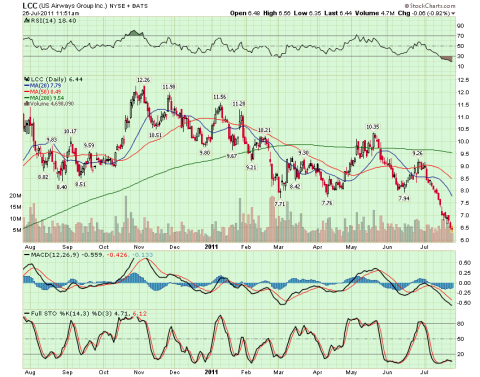The image size is (480, 377).
Task: Click the 8.42 price label
Action: [x=295, y=187]
